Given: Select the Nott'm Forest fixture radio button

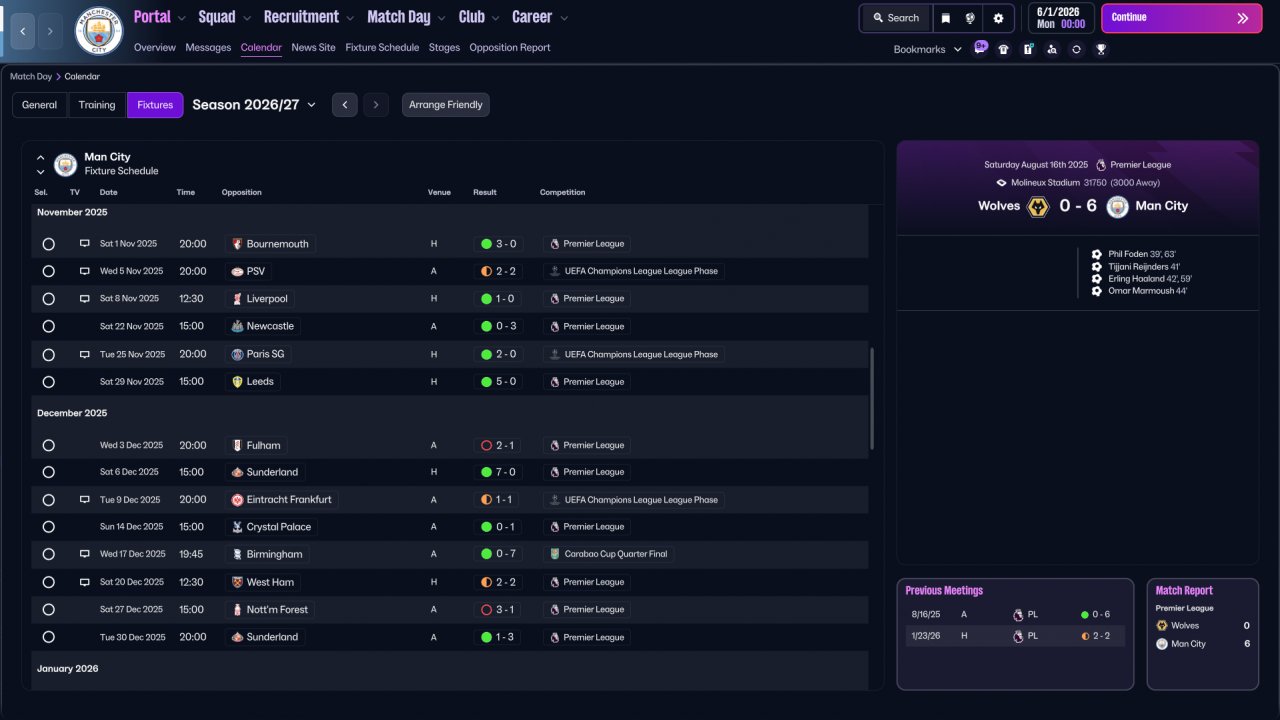Looking at the screenshot, I should point(48,609).
